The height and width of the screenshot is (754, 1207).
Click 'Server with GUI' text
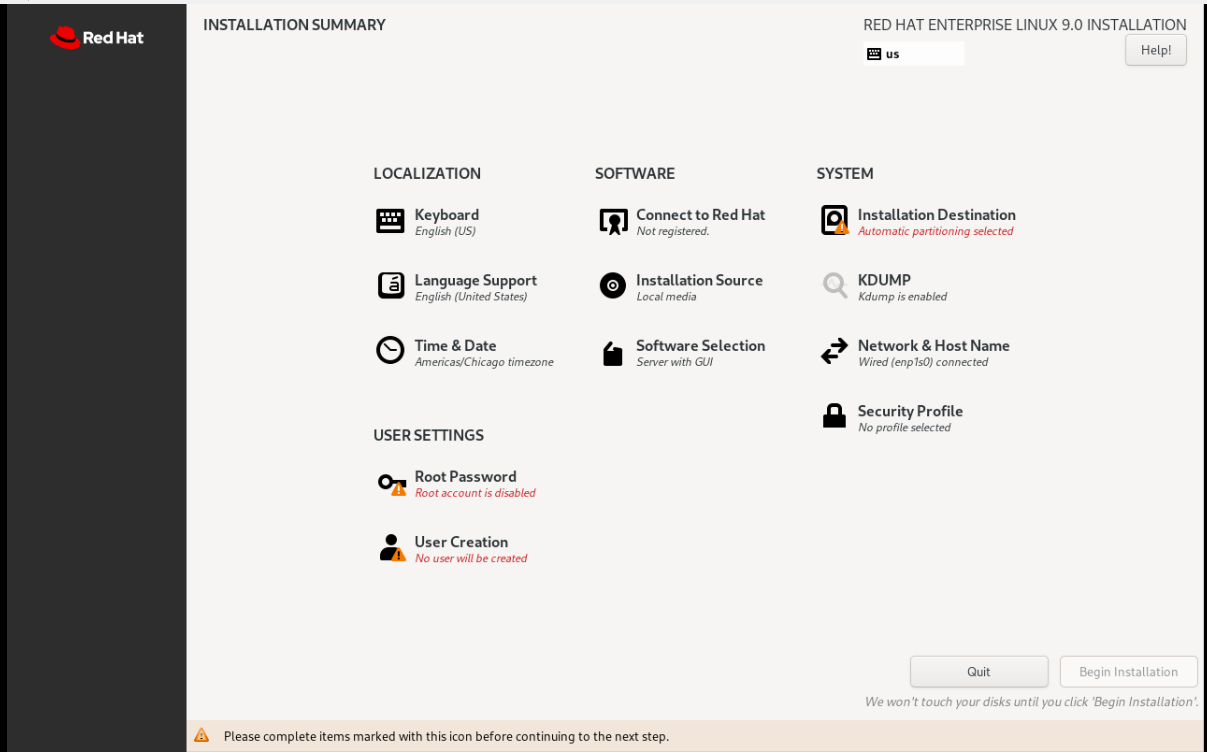674,362
